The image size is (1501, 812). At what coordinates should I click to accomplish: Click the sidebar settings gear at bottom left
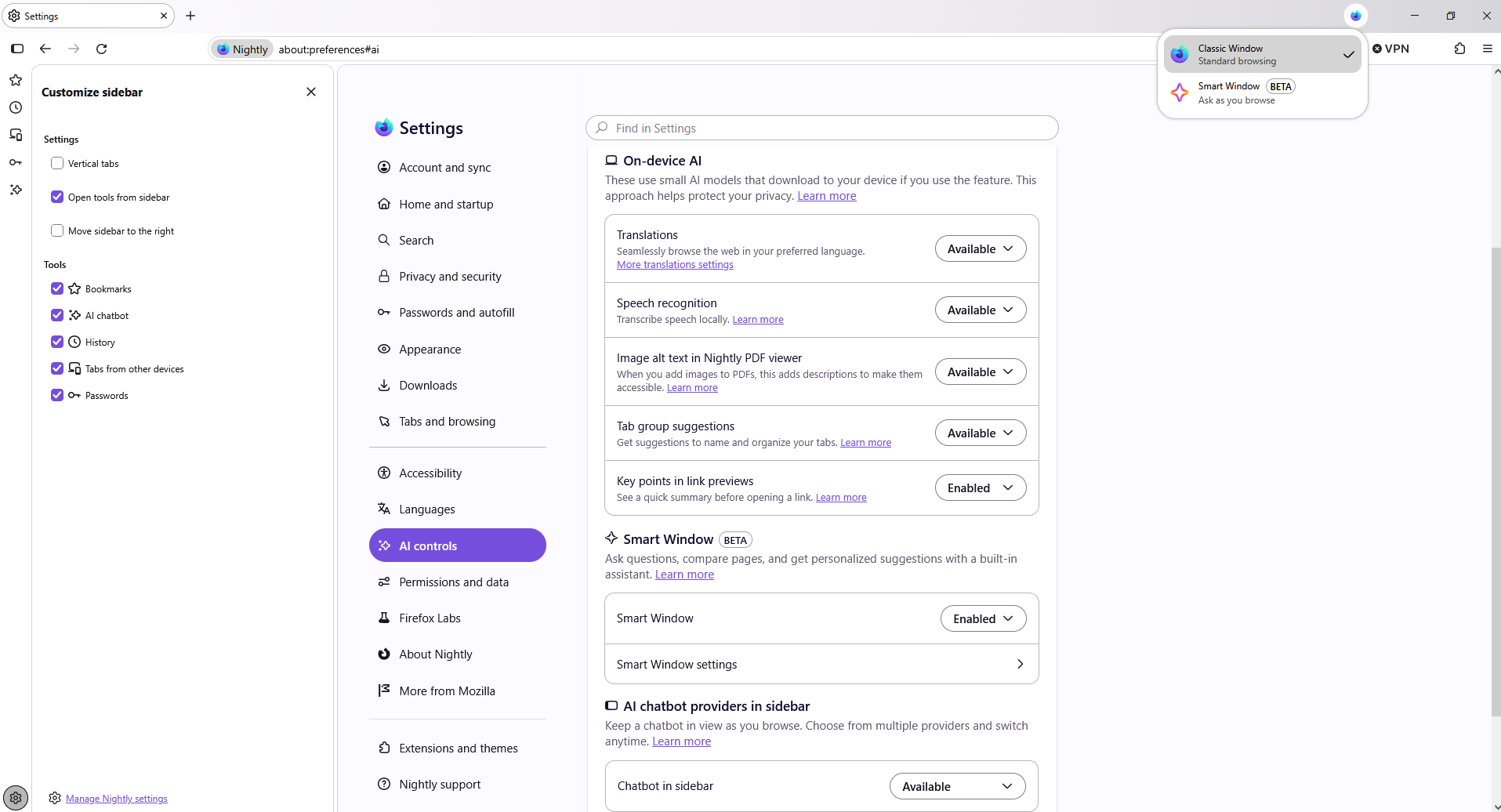[16, 798]
